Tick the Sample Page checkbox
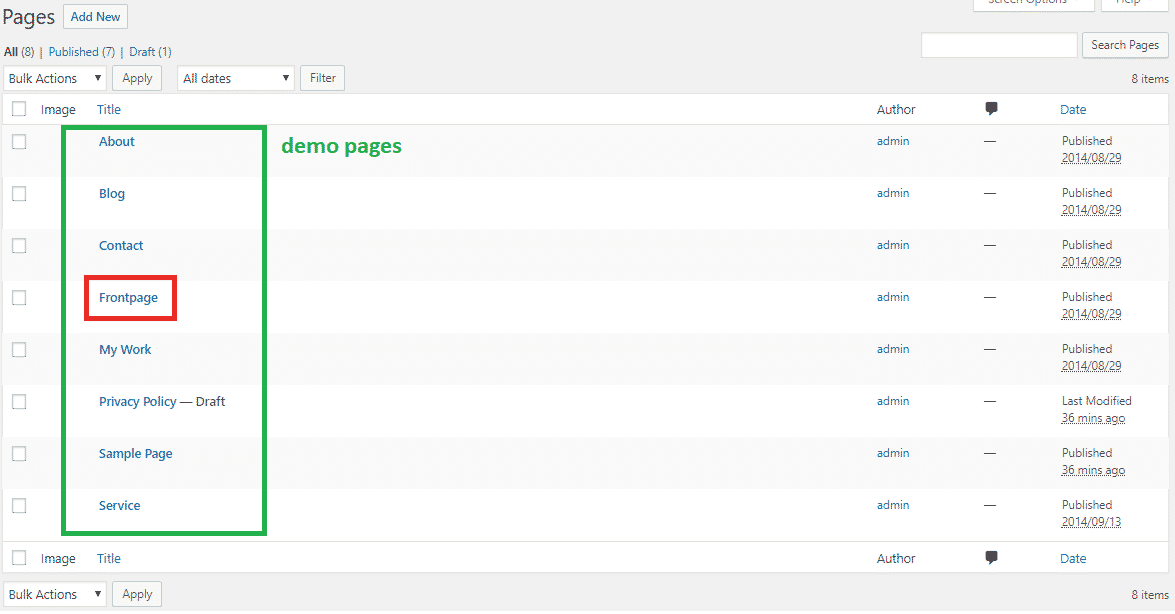This screenshot has height=614, width=1175. (x=19, y=454)
